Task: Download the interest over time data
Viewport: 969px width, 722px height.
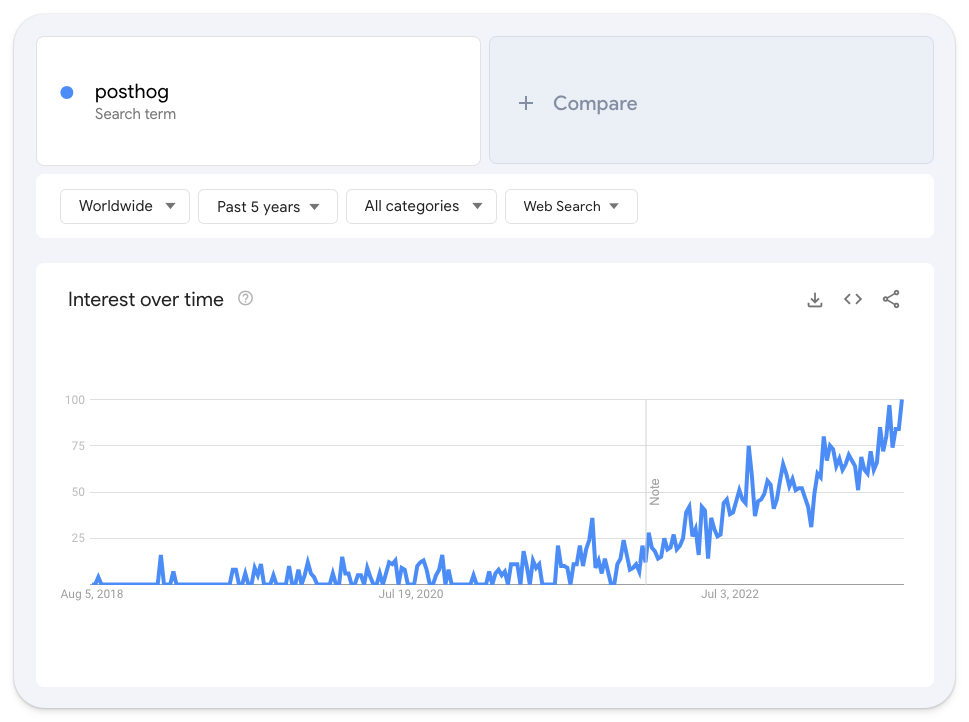Action: (814, 299)
